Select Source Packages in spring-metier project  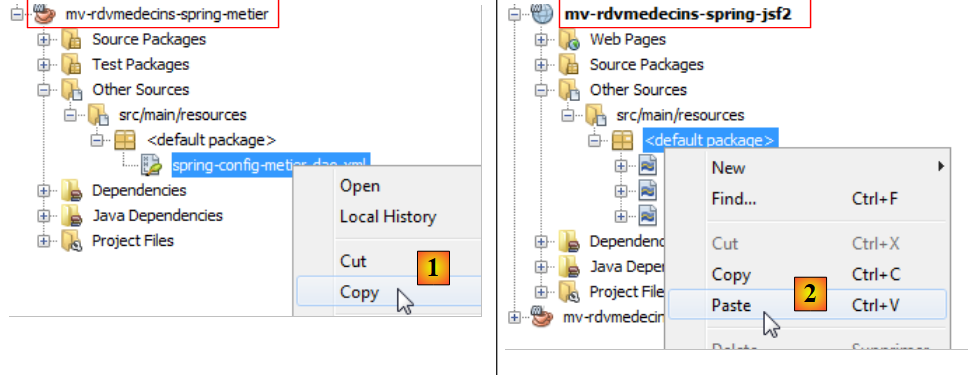149,39
